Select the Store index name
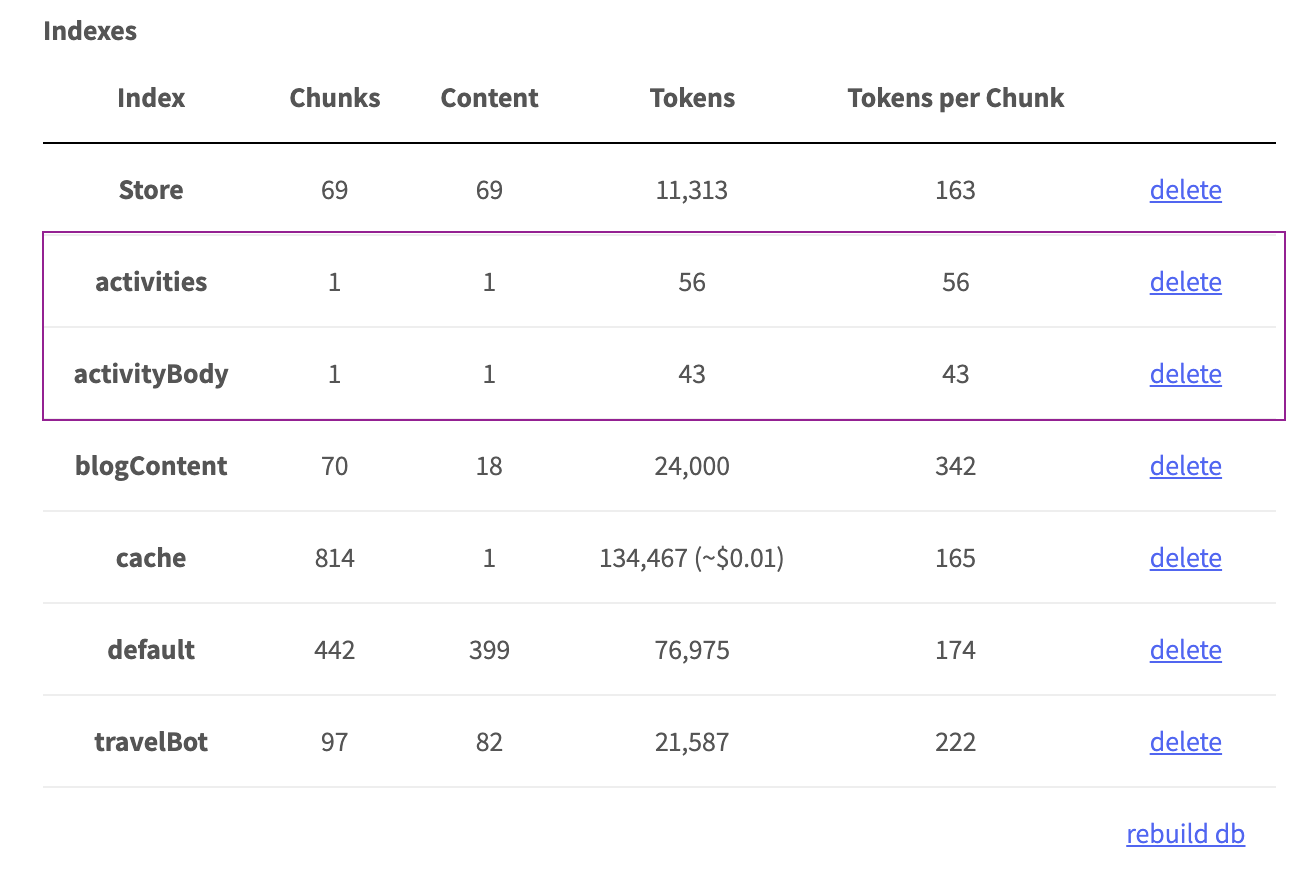The image size is (1314, 872). pos(151,190)
